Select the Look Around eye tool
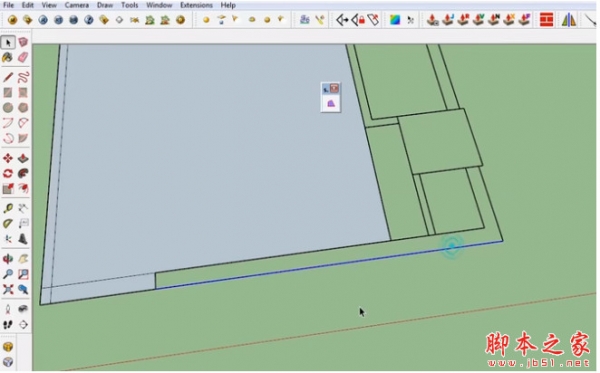 pyautogui.click(x=23, y=309)
